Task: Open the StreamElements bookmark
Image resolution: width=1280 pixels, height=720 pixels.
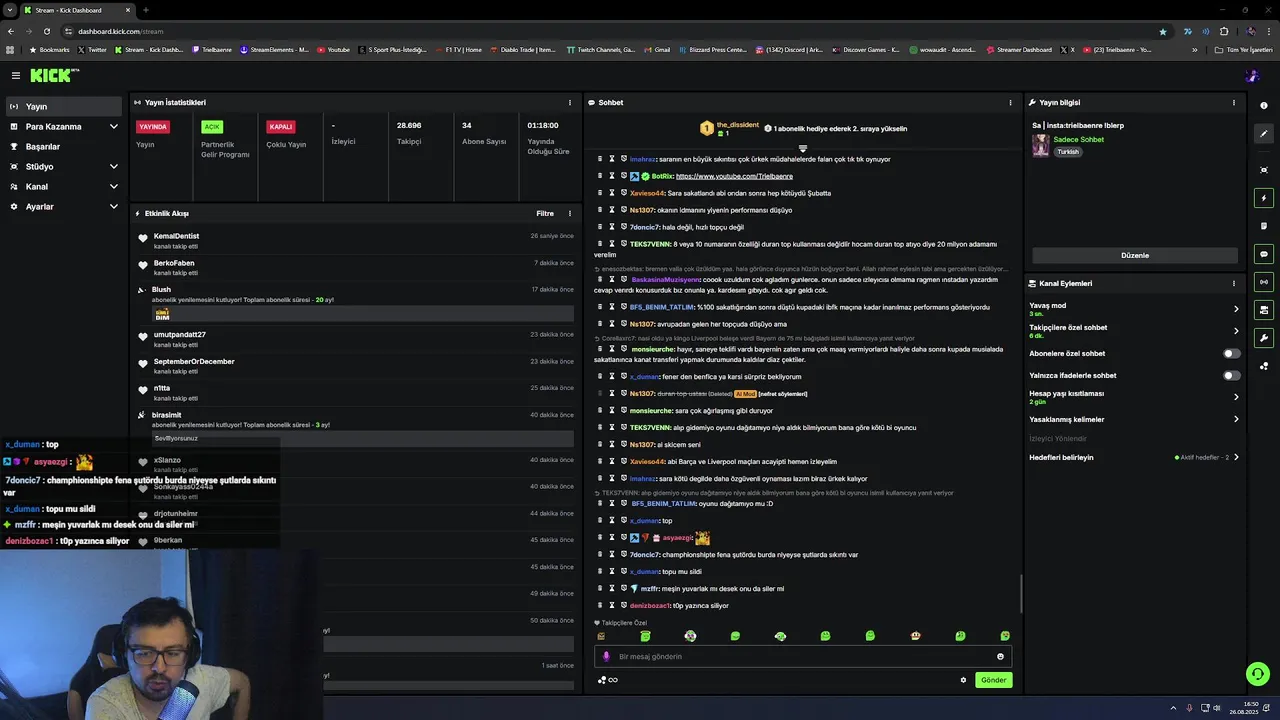Action: click(x=275, y=49)
